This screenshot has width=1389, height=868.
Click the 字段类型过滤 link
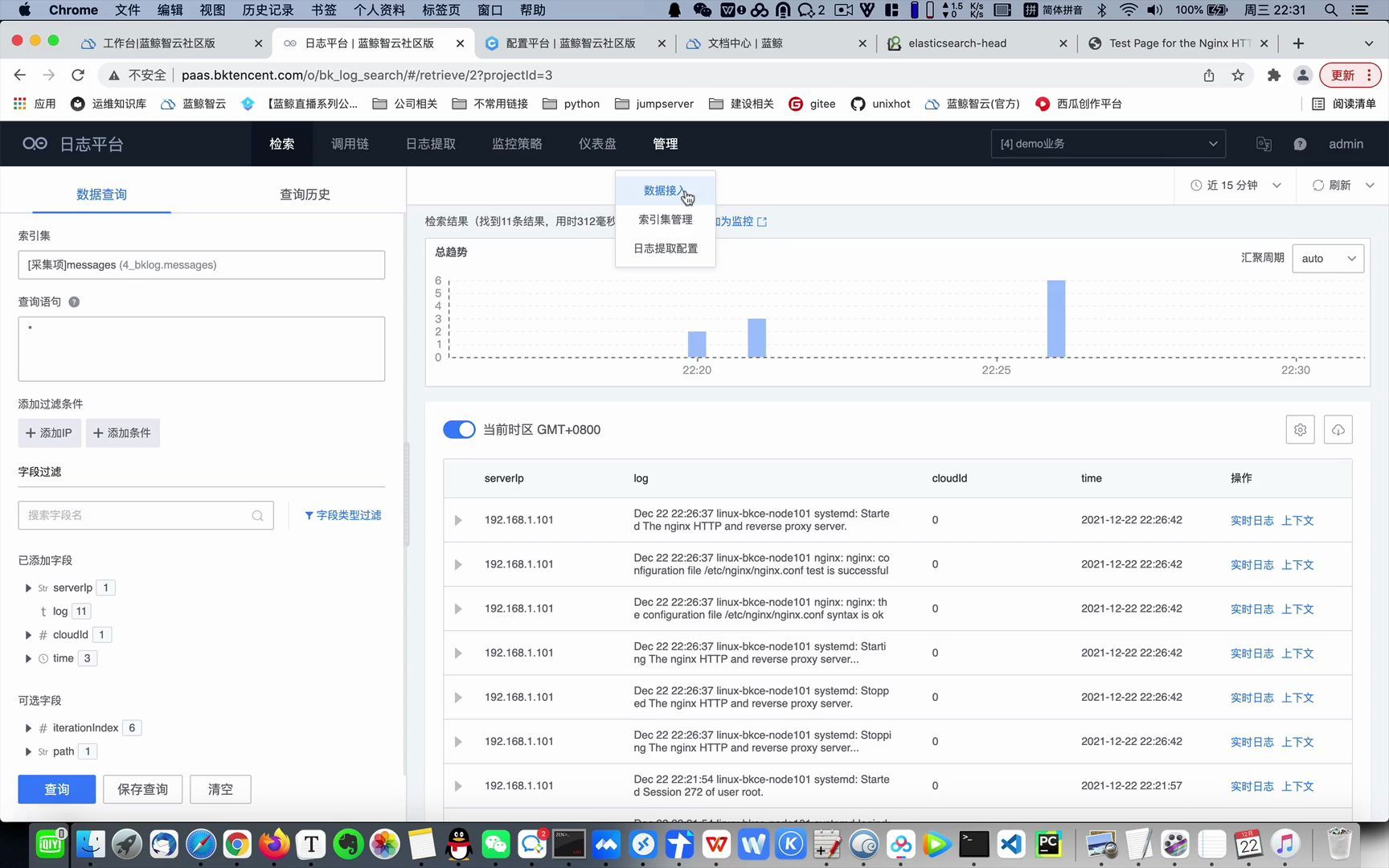343,516
